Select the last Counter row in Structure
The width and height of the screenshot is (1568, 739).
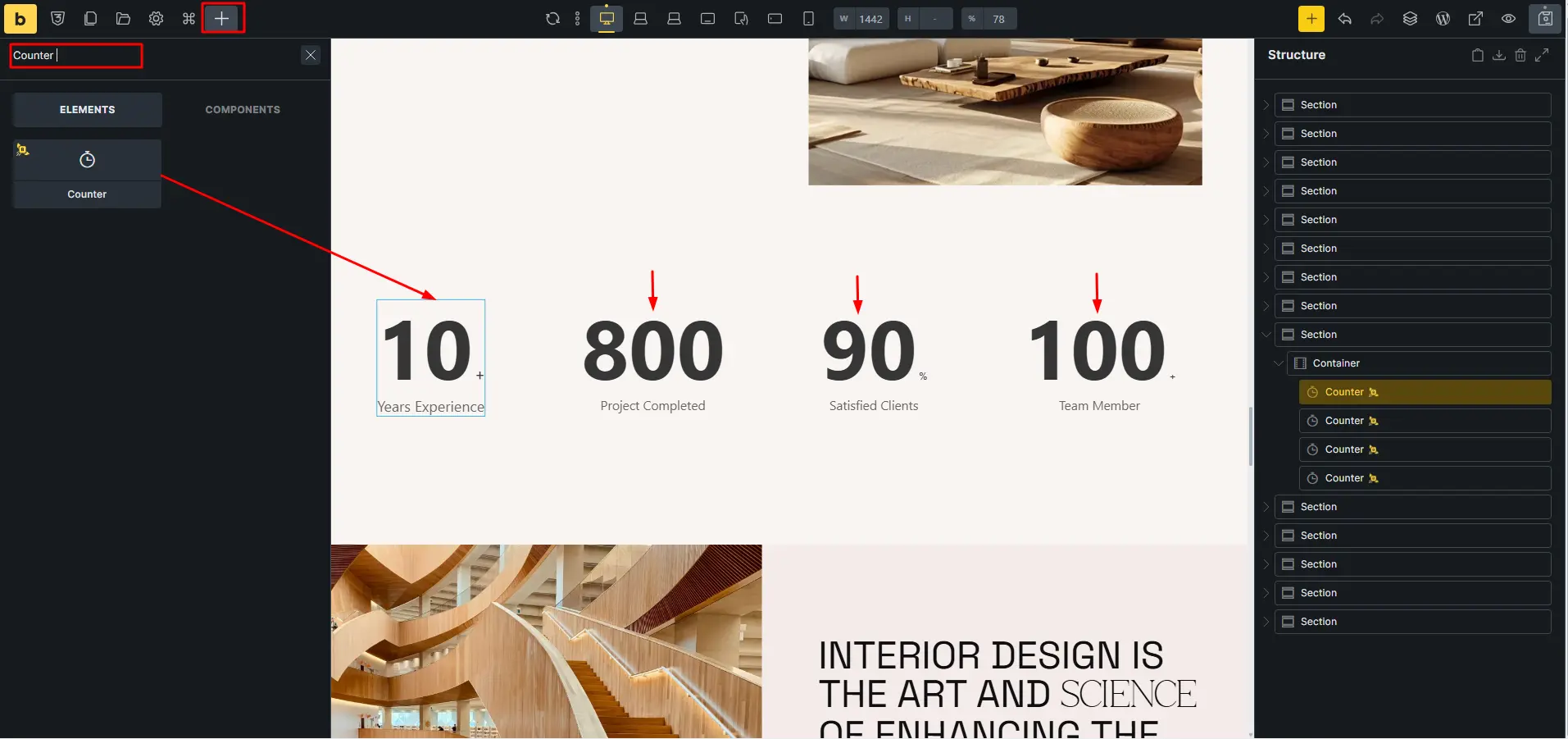tap(1425, 478)
